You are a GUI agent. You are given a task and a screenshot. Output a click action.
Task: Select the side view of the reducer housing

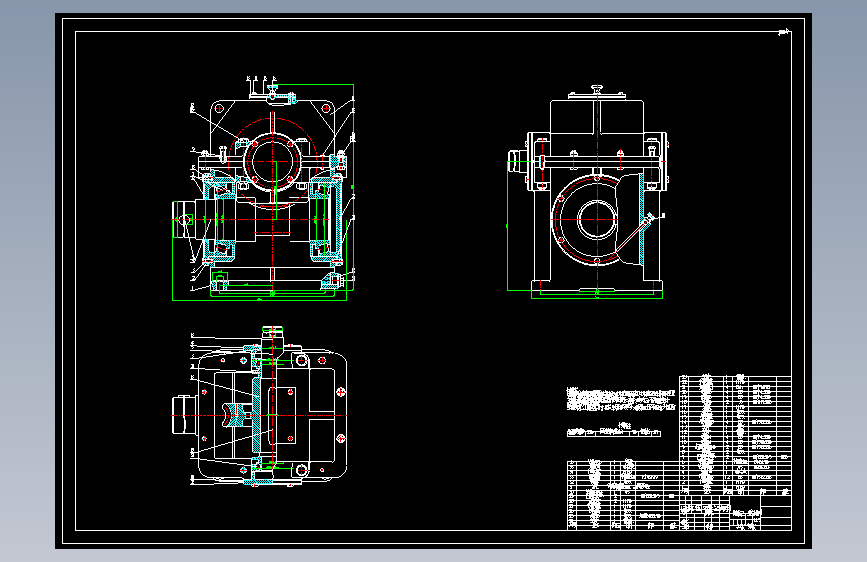tap(588, 192)
